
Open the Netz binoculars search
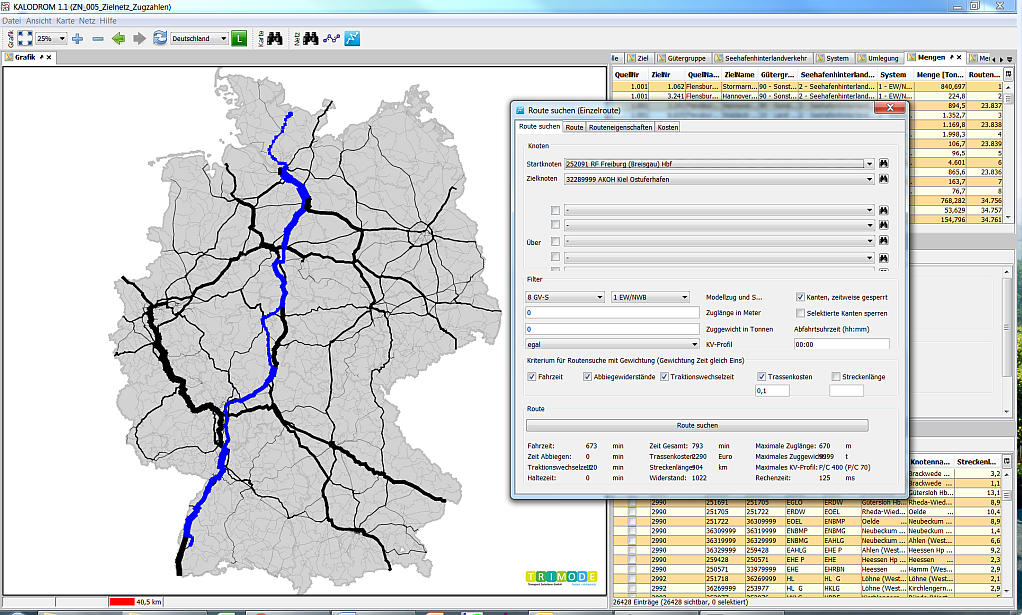(310, 38)
